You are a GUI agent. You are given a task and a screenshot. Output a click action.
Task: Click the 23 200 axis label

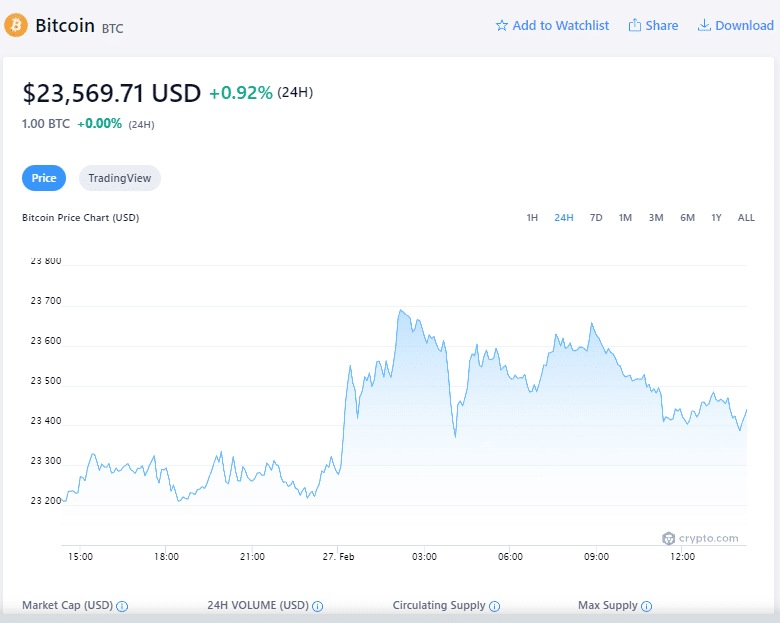46,501
